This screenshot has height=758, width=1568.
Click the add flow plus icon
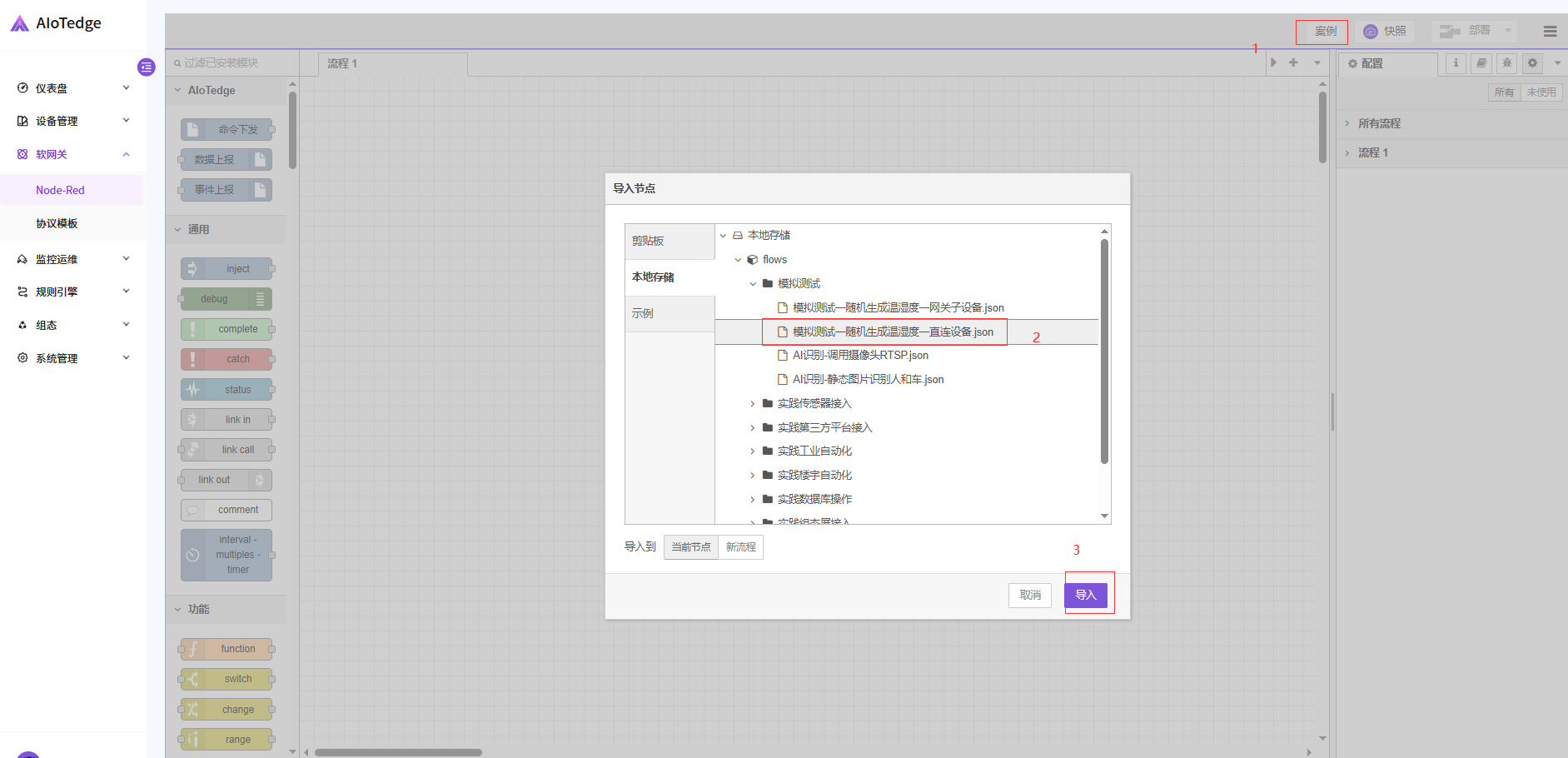1293,62
